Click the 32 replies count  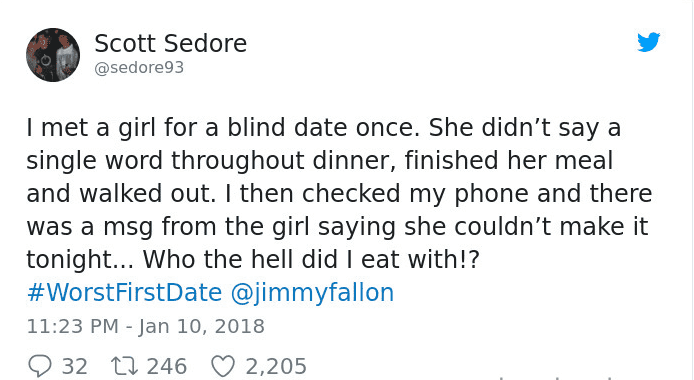coord(74,367)
